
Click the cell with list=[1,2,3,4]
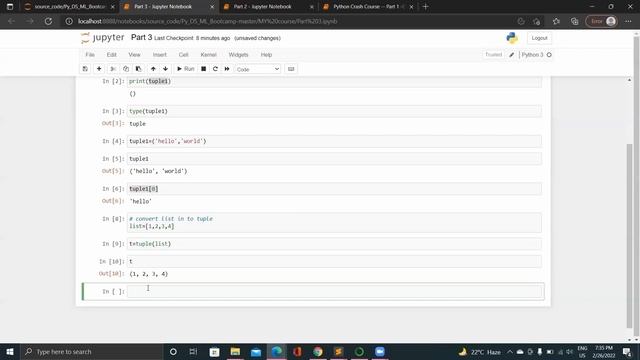[x=334, y=222]
